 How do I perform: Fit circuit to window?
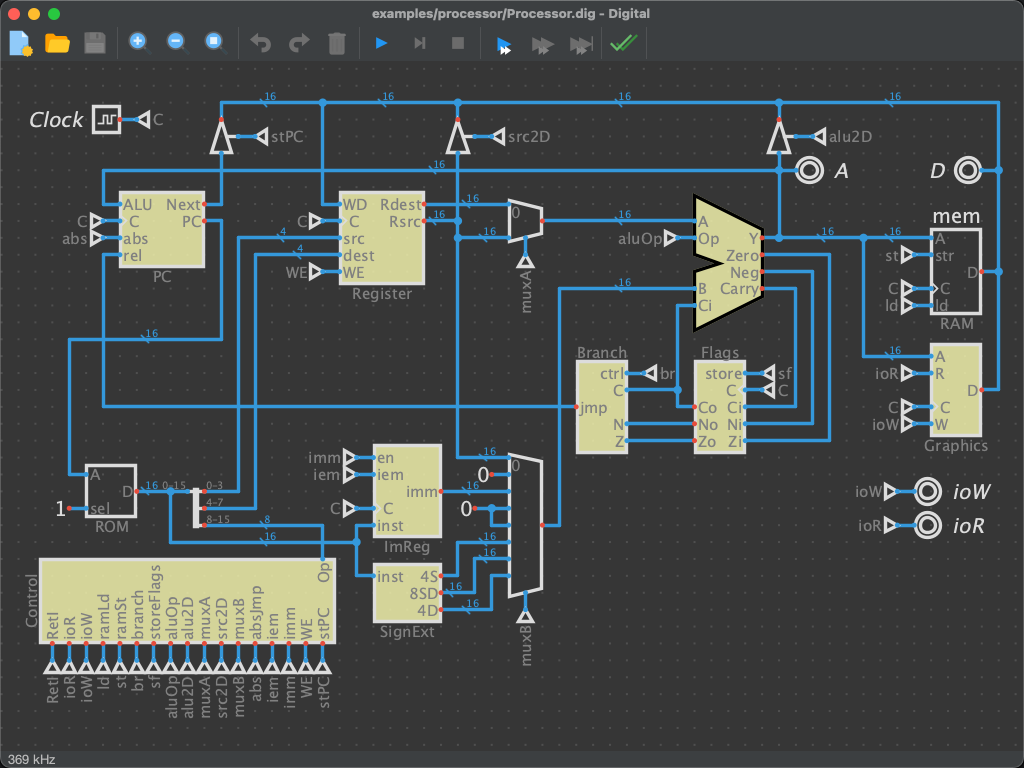click(x=215, y=43)
